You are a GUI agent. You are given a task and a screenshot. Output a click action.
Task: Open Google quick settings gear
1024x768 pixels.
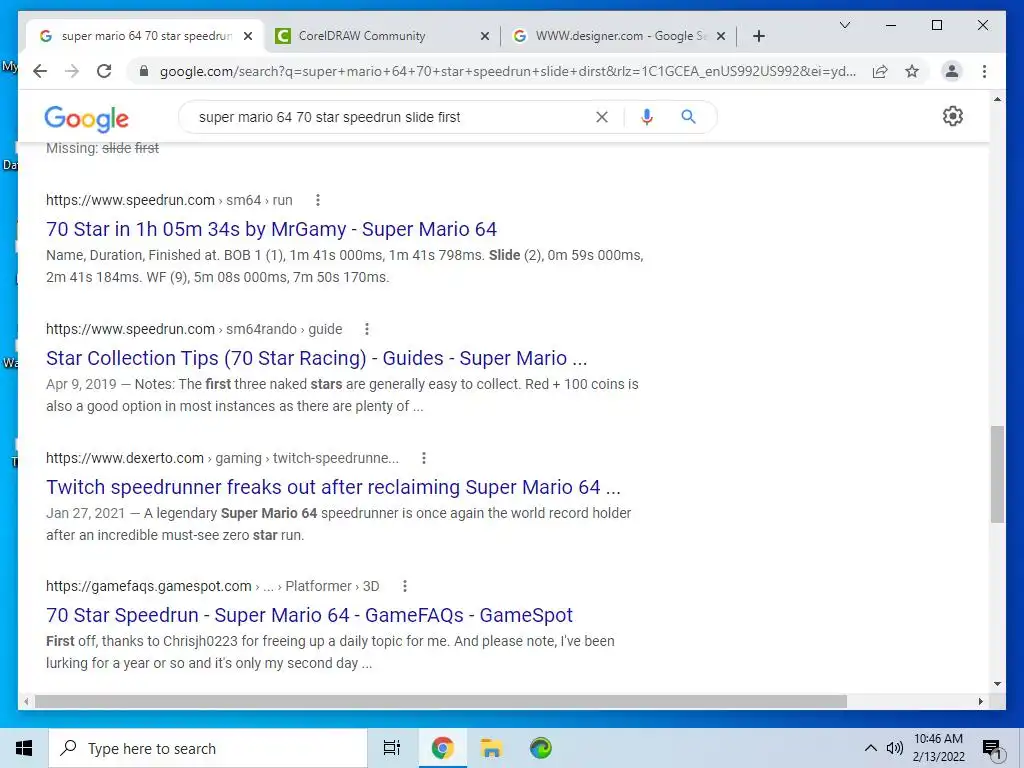(953, 116)
